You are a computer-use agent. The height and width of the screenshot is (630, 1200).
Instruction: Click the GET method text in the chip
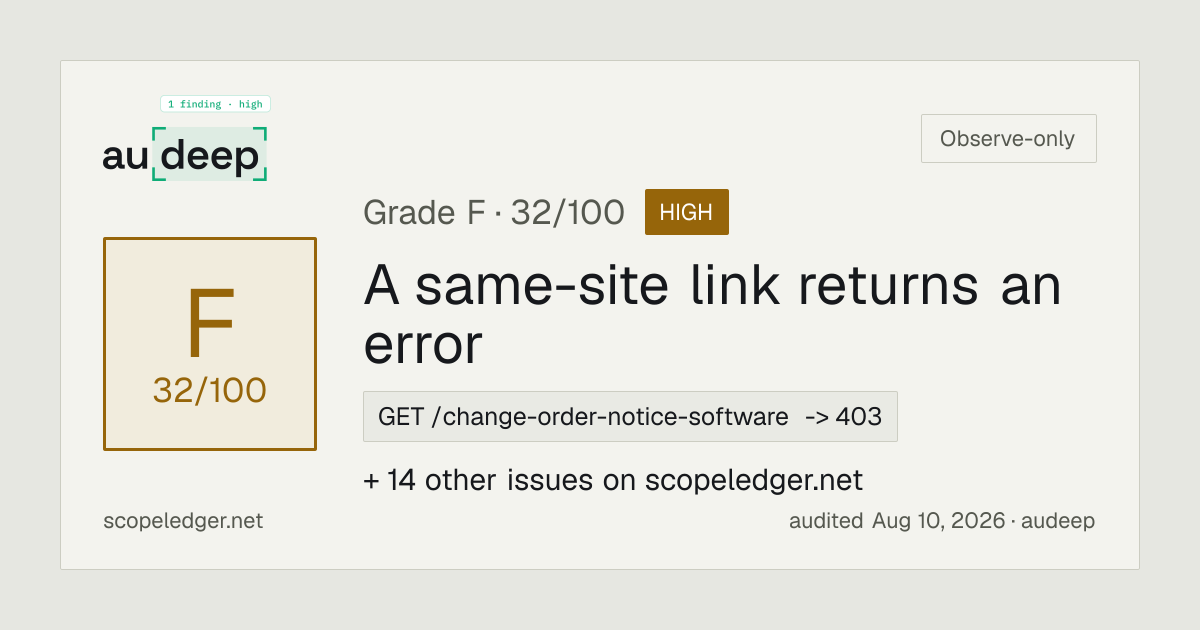(x=401, y=417)
